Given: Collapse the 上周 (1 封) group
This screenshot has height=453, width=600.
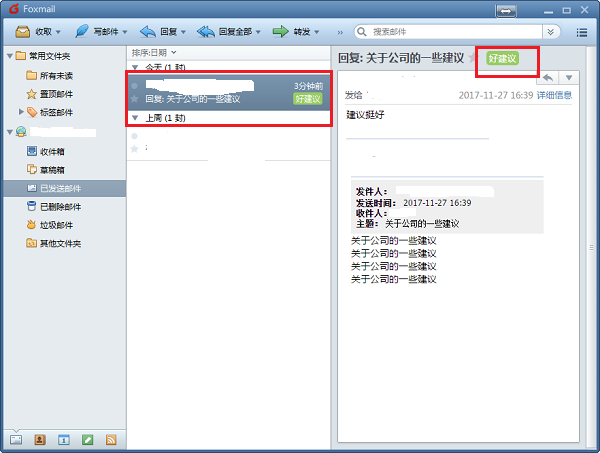Looking at the screenshot, I should tap(135, 118).
